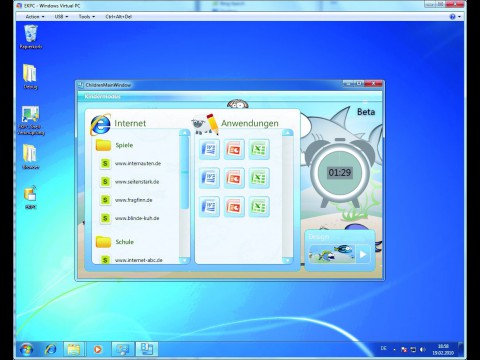Image resolution: width=480 pixels, height=360 pixels.
Task: Open the network tray icon
Action: tap(413, 349)
